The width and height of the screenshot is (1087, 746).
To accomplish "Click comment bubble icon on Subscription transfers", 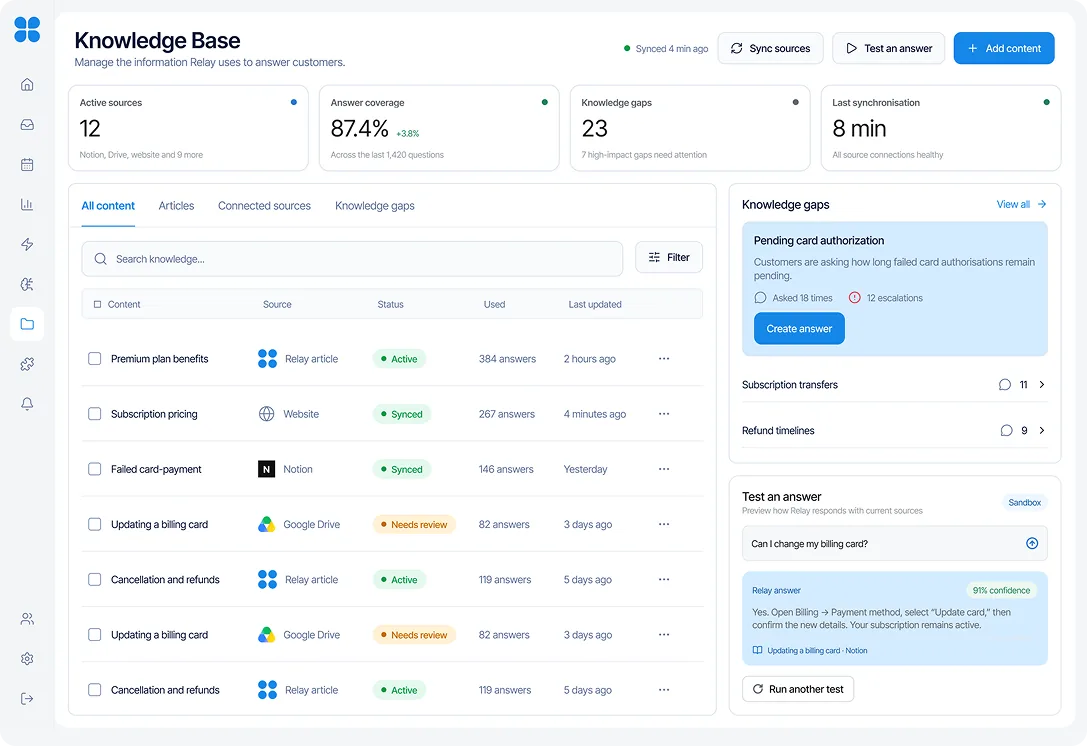I will 1005,385.
